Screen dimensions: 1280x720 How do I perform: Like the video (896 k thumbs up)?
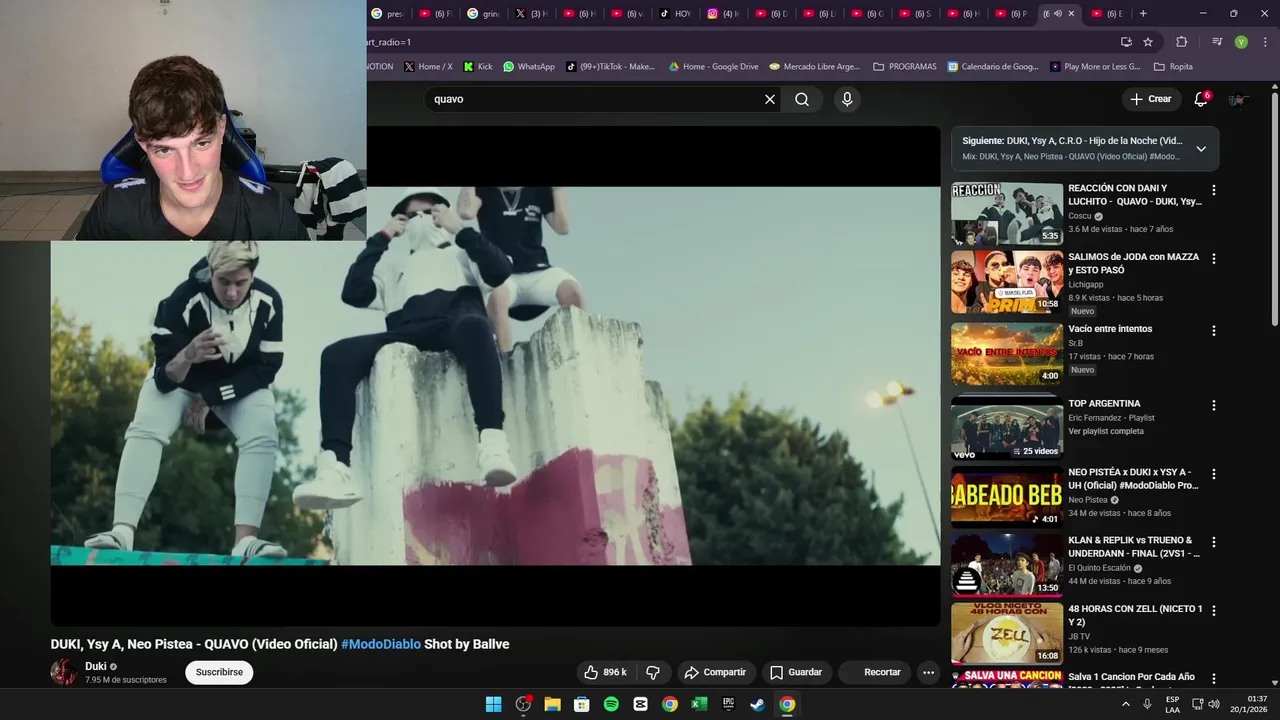(605, 672)
